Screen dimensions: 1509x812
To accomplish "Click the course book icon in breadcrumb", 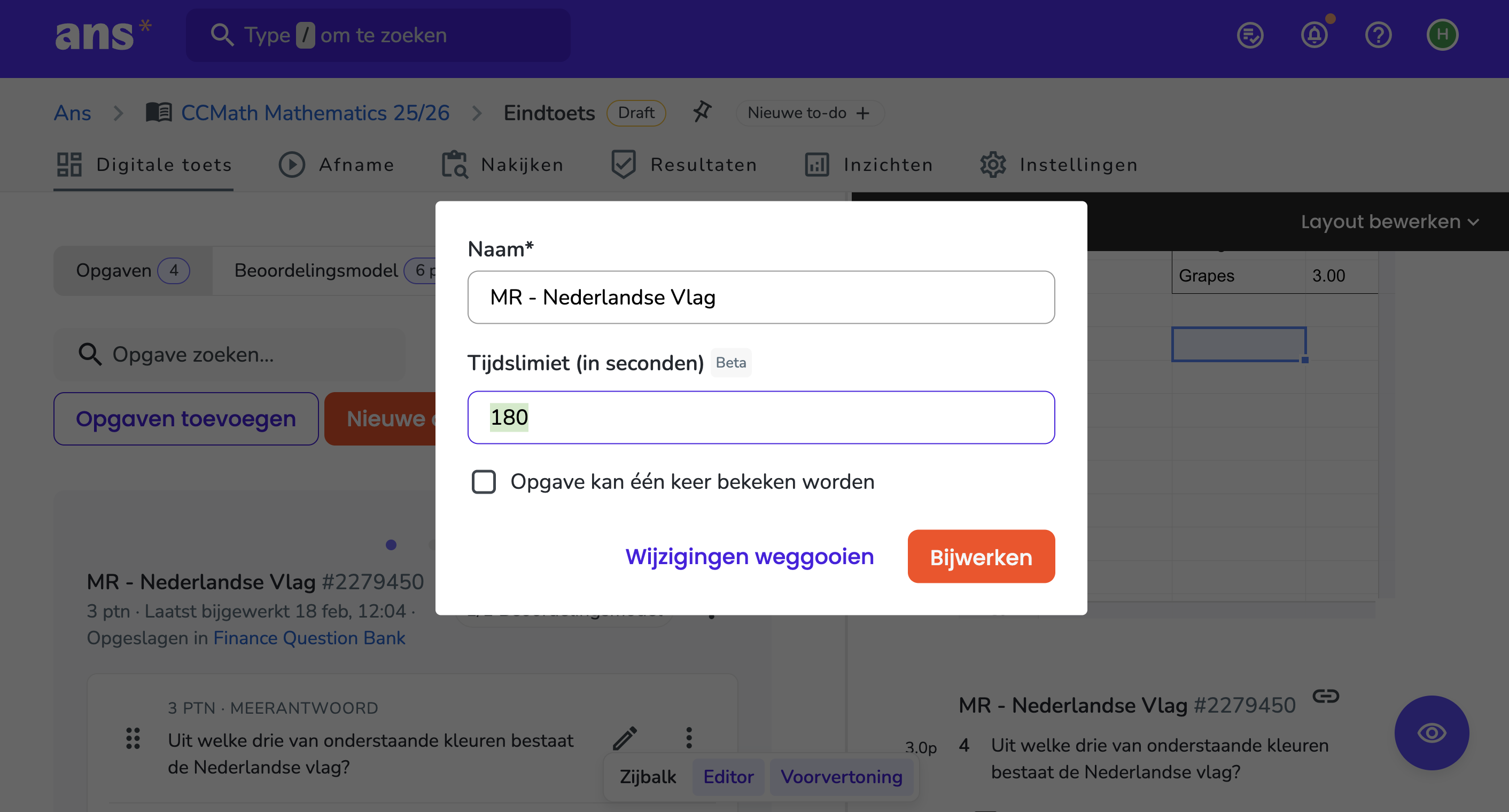I will (x=159, y=112).
